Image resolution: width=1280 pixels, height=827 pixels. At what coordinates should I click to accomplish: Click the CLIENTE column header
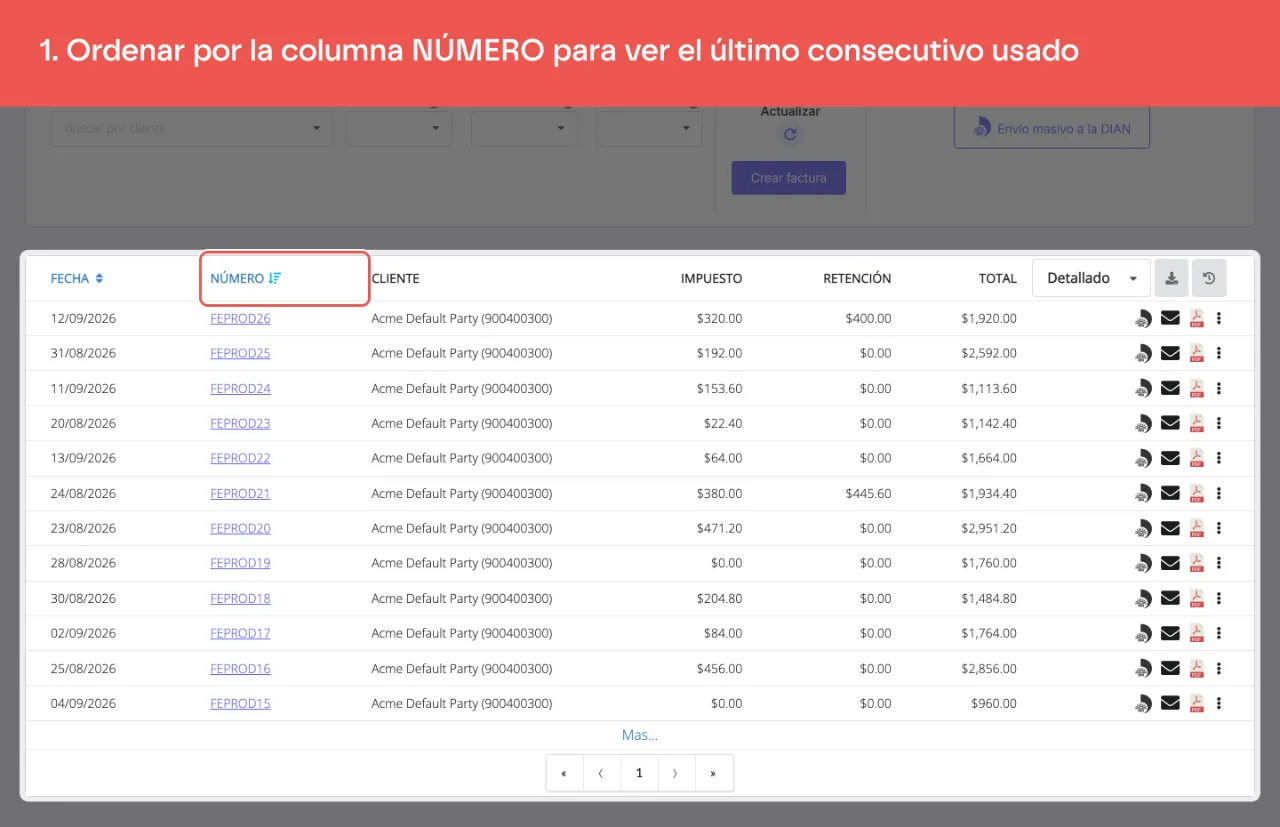tap(395, 278)
